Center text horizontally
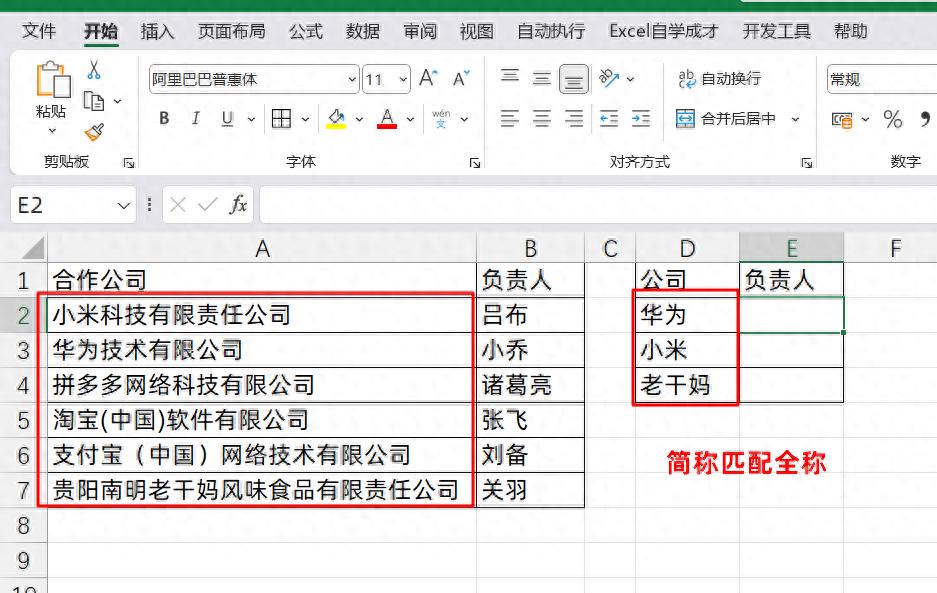This screenshot has width=937, height=593. pyautogui.click(x=542, y=118)
